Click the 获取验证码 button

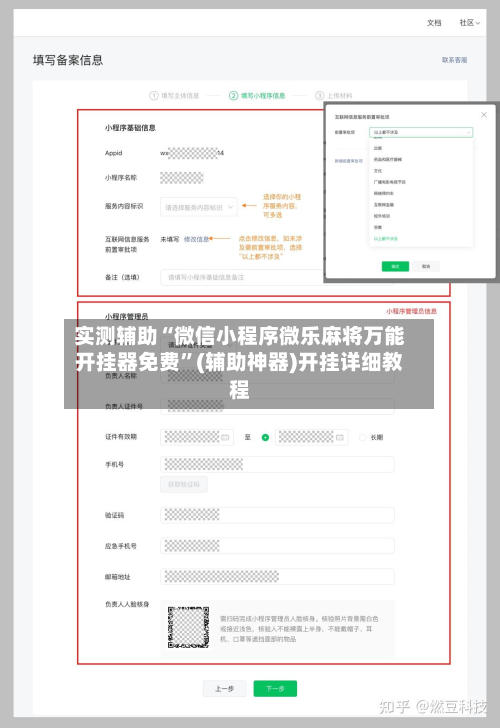(x=184, y=484)
